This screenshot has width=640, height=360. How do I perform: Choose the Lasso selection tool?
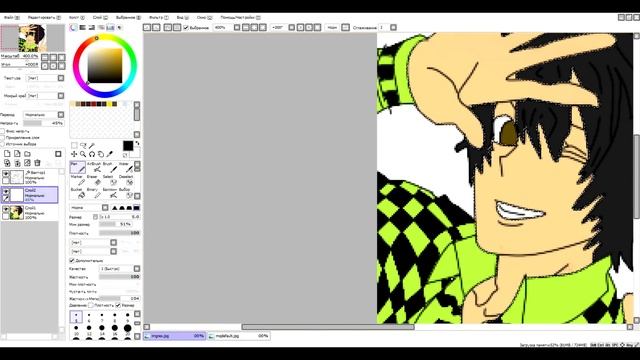coord(83,145)
